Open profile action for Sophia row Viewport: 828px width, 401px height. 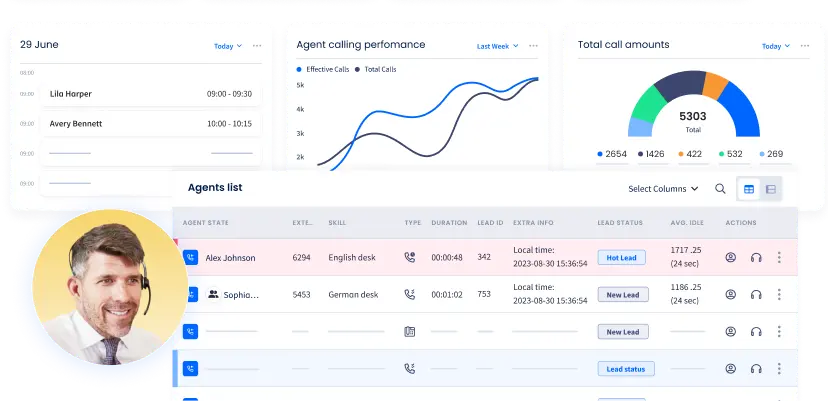[x=731, y=294]
